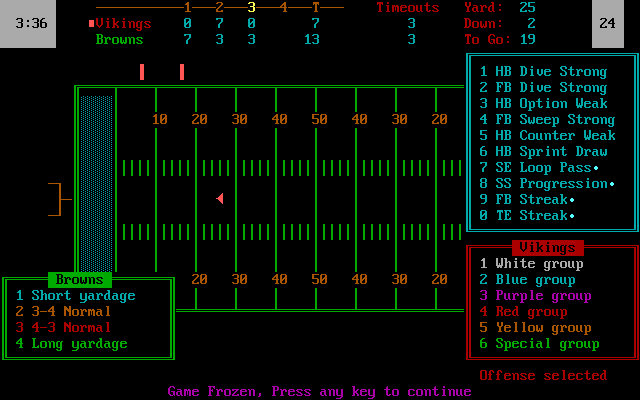The height and width of the screenshot is (400, 640).
Task: Select Browns Short yardage defense
Action: 76,296
